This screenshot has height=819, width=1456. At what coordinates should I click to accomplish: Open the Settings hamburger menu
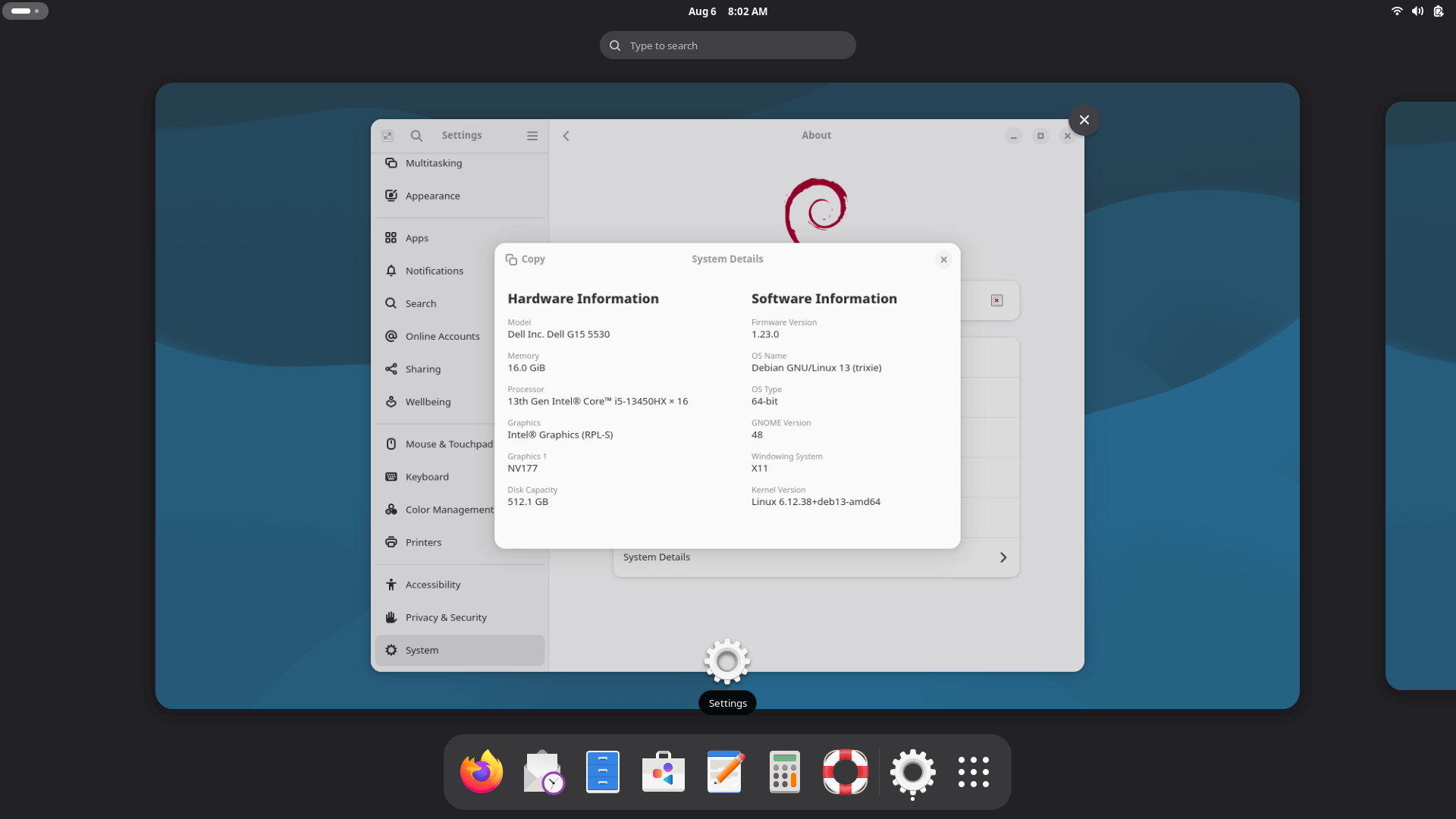[x=532, y=135]
